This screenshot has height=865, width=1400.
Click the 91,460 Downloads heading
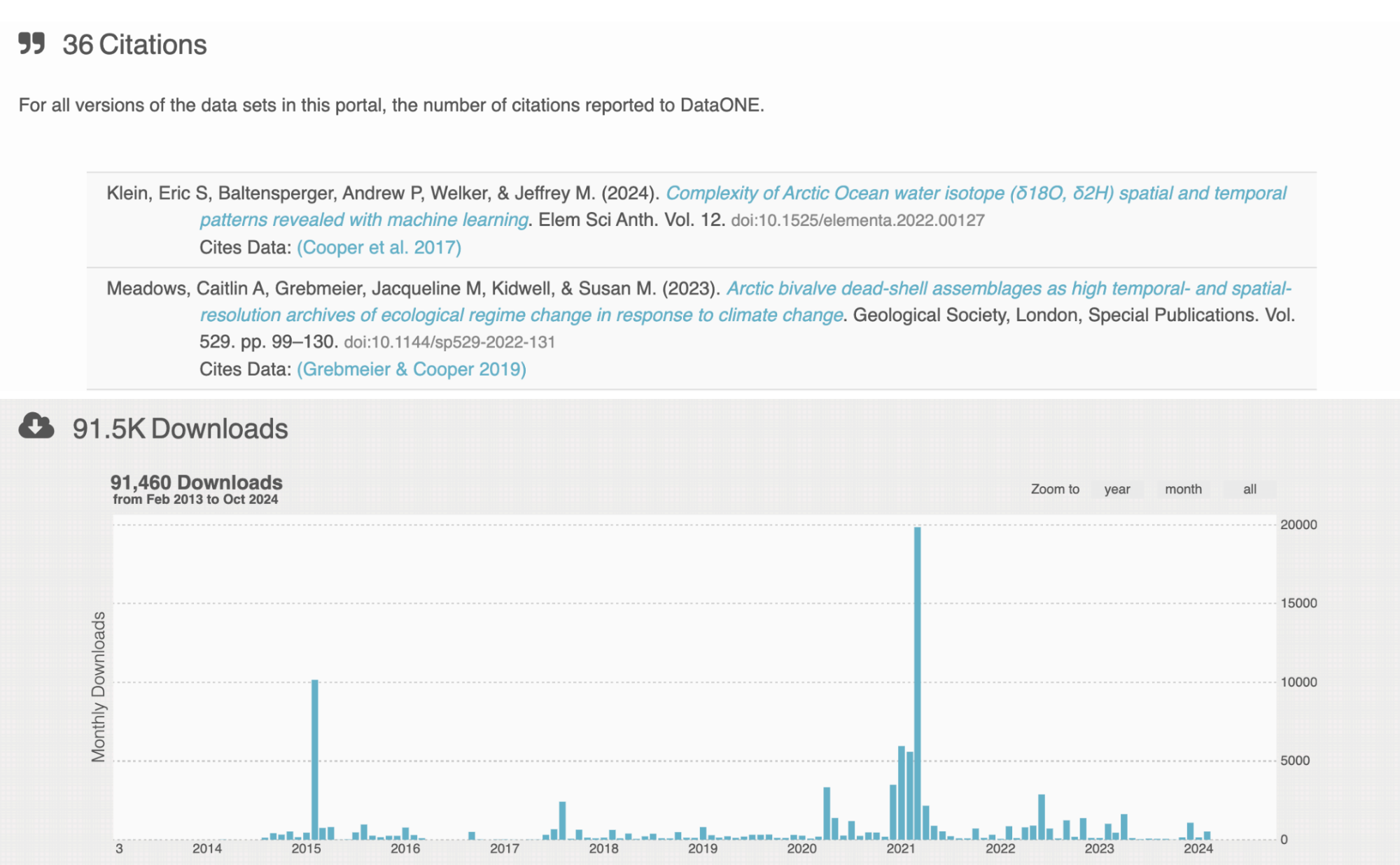point(197,482)
